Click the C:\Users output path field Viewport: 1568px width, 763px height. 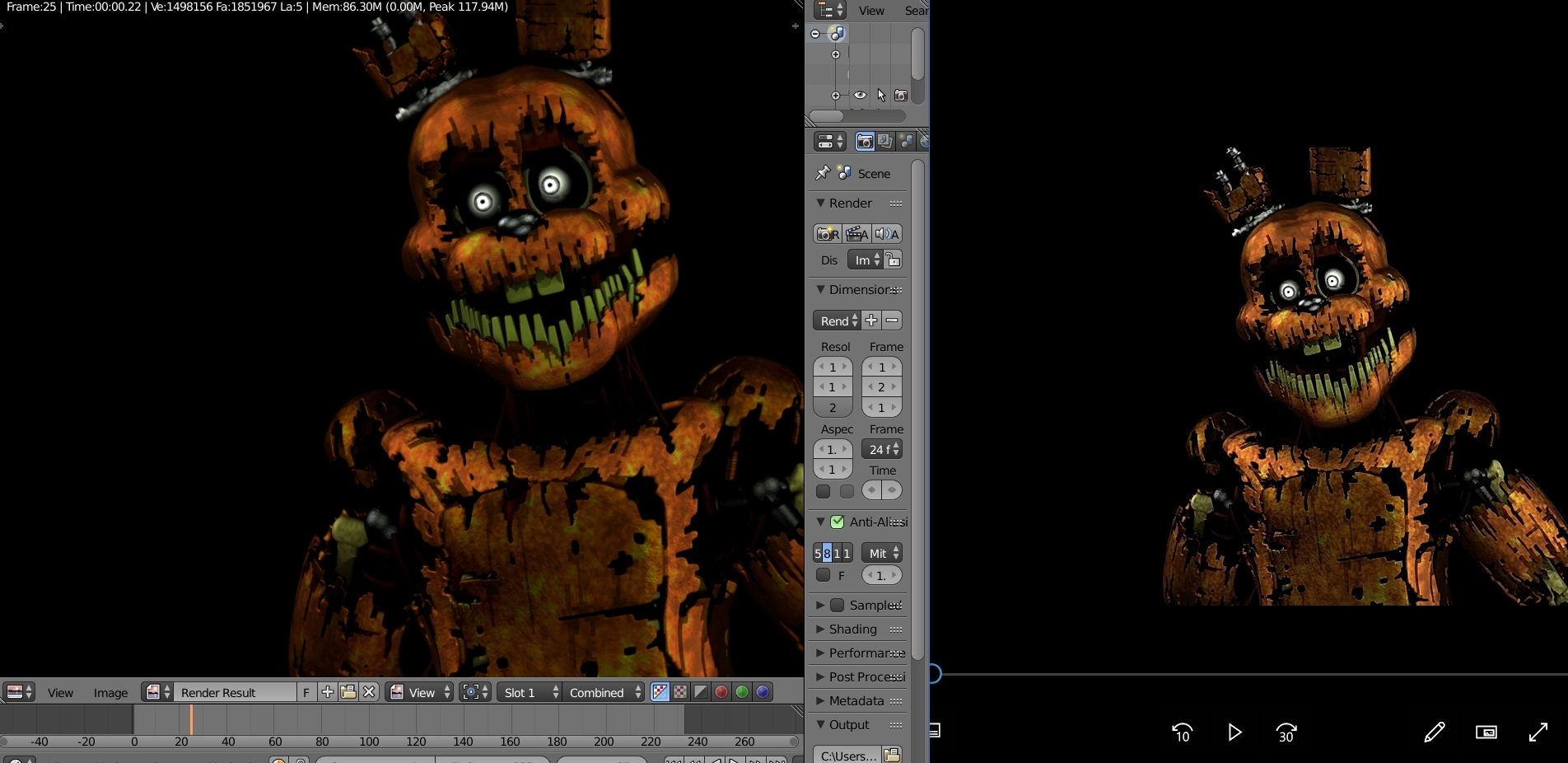click(x=847, y=755)
